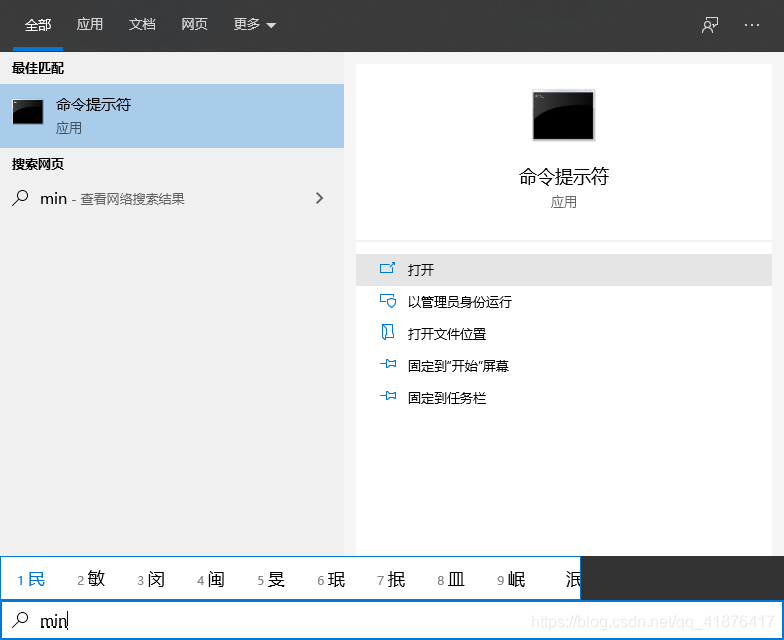This screenshot has height=640, width=784.
Task: Click the web search magnifier icon
Action: pyautogui.click(x=20, y=198)
